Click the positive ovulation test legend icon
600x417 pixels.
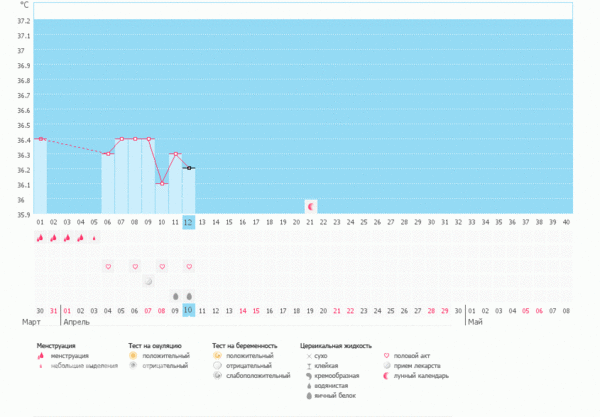[133, 355]
